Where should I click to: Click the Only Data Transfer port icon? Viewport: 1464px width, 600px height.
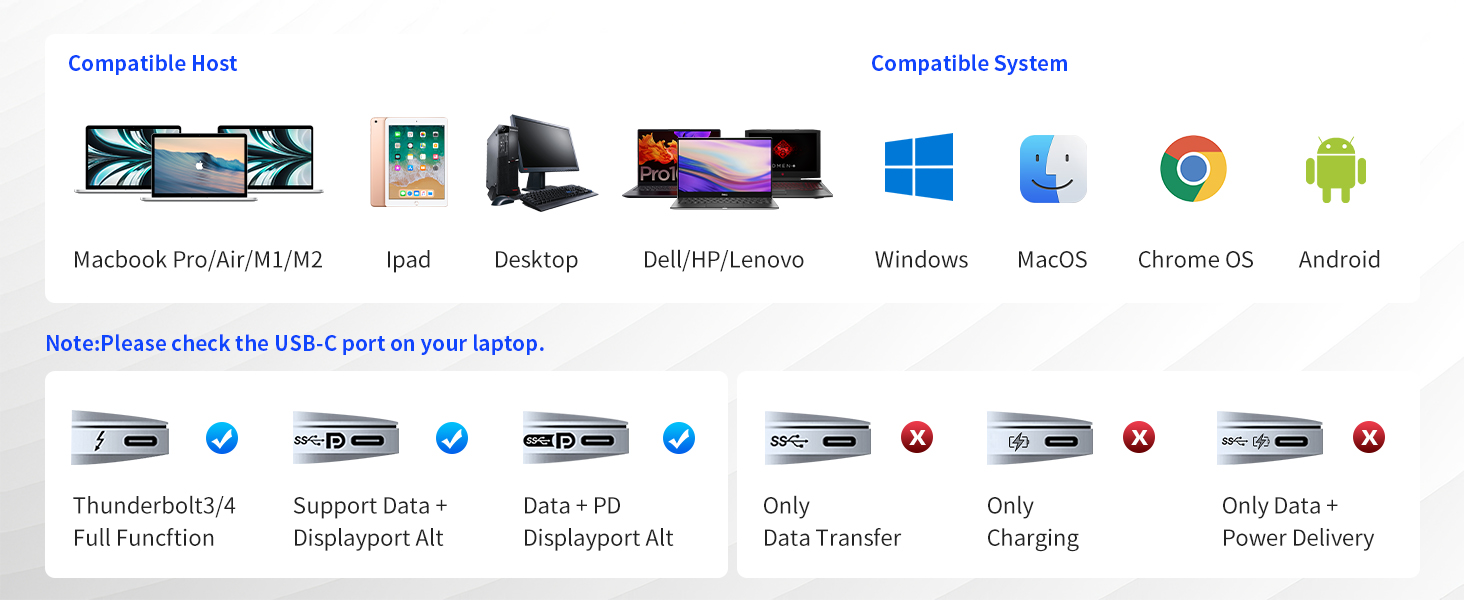818,438
